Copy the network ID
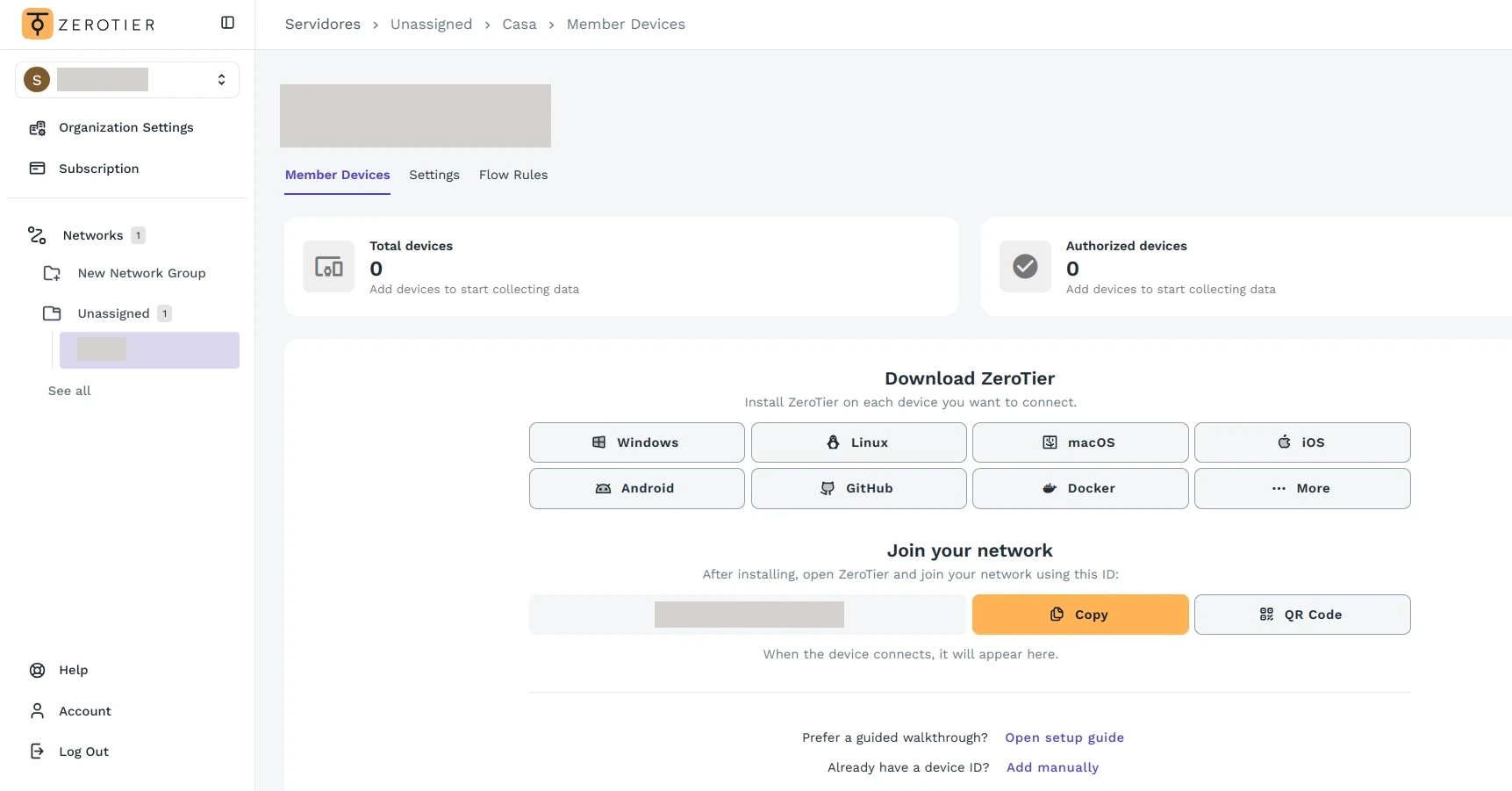 coord(1080,615)
